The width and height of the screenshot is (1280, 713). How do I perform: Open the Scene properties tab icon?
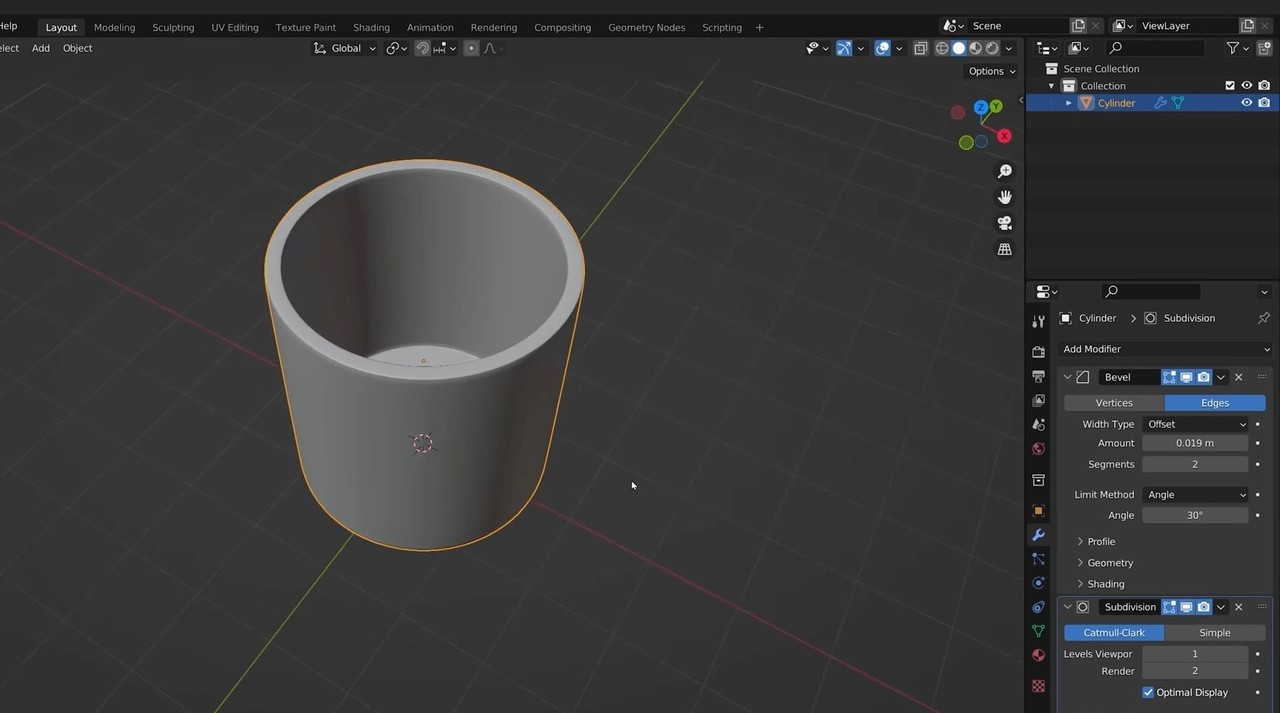[x=1038, y=424]
